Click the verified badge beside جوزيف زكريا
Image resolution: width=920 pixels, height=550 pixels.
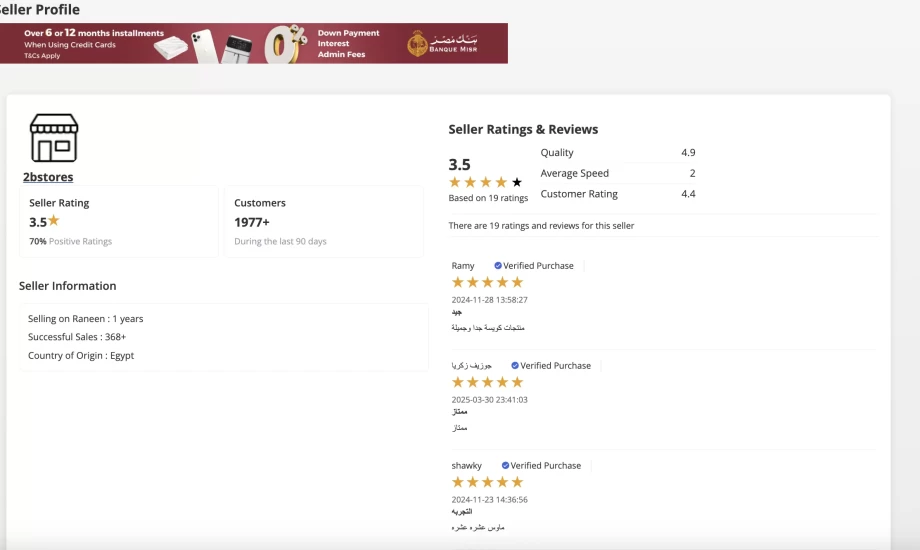(515, 365)
